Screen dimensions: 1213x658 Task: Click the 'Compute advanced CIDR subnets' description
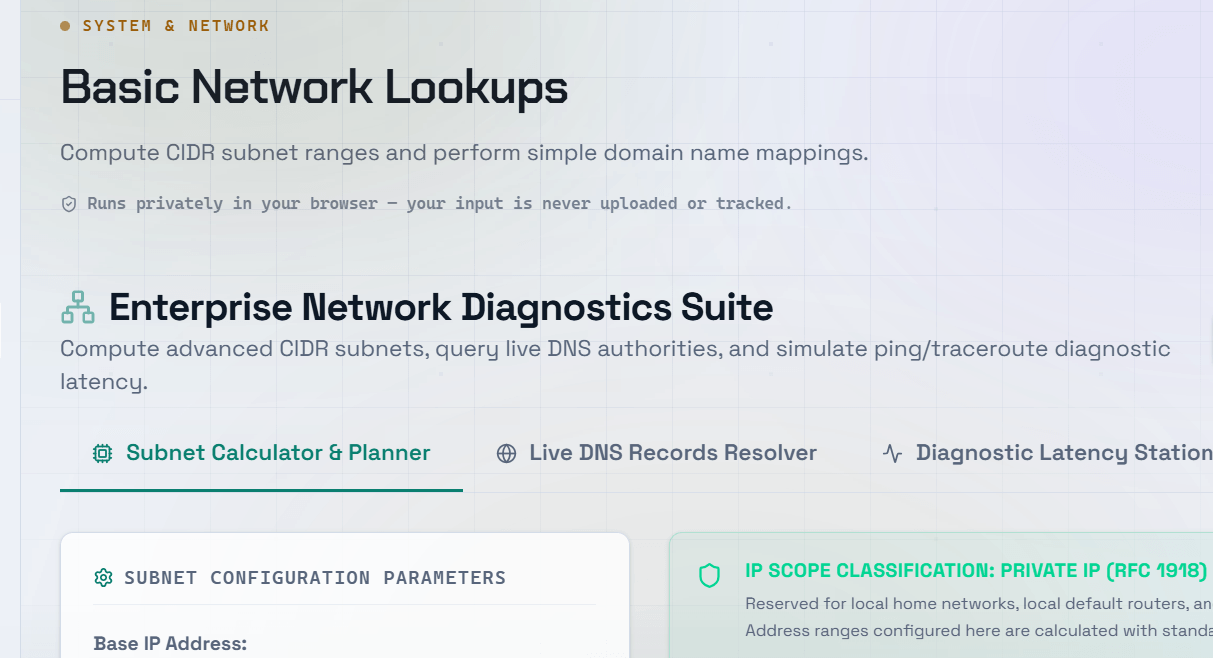point(615,365)
